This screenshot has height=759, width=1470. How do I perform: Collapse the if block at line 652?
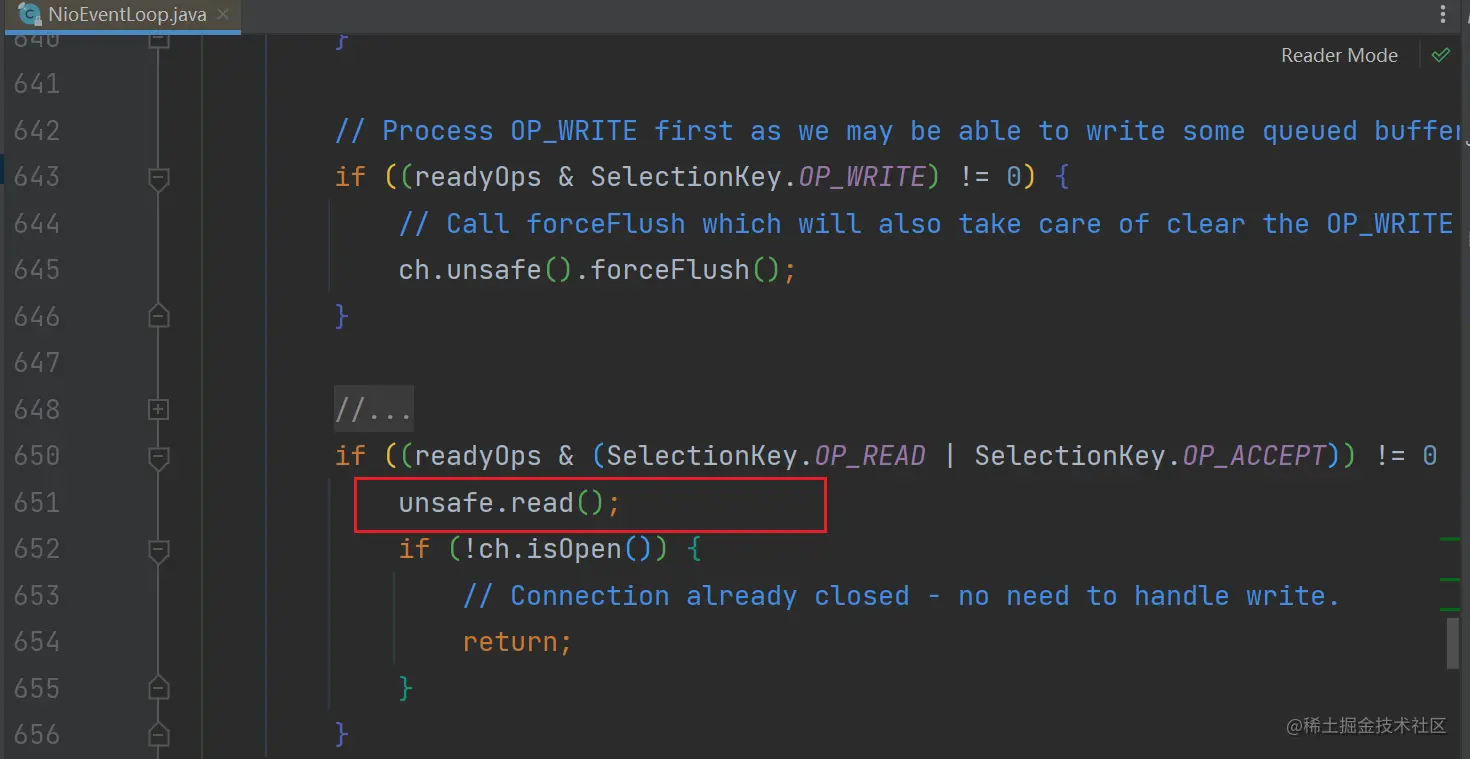[x=158, y=549]
